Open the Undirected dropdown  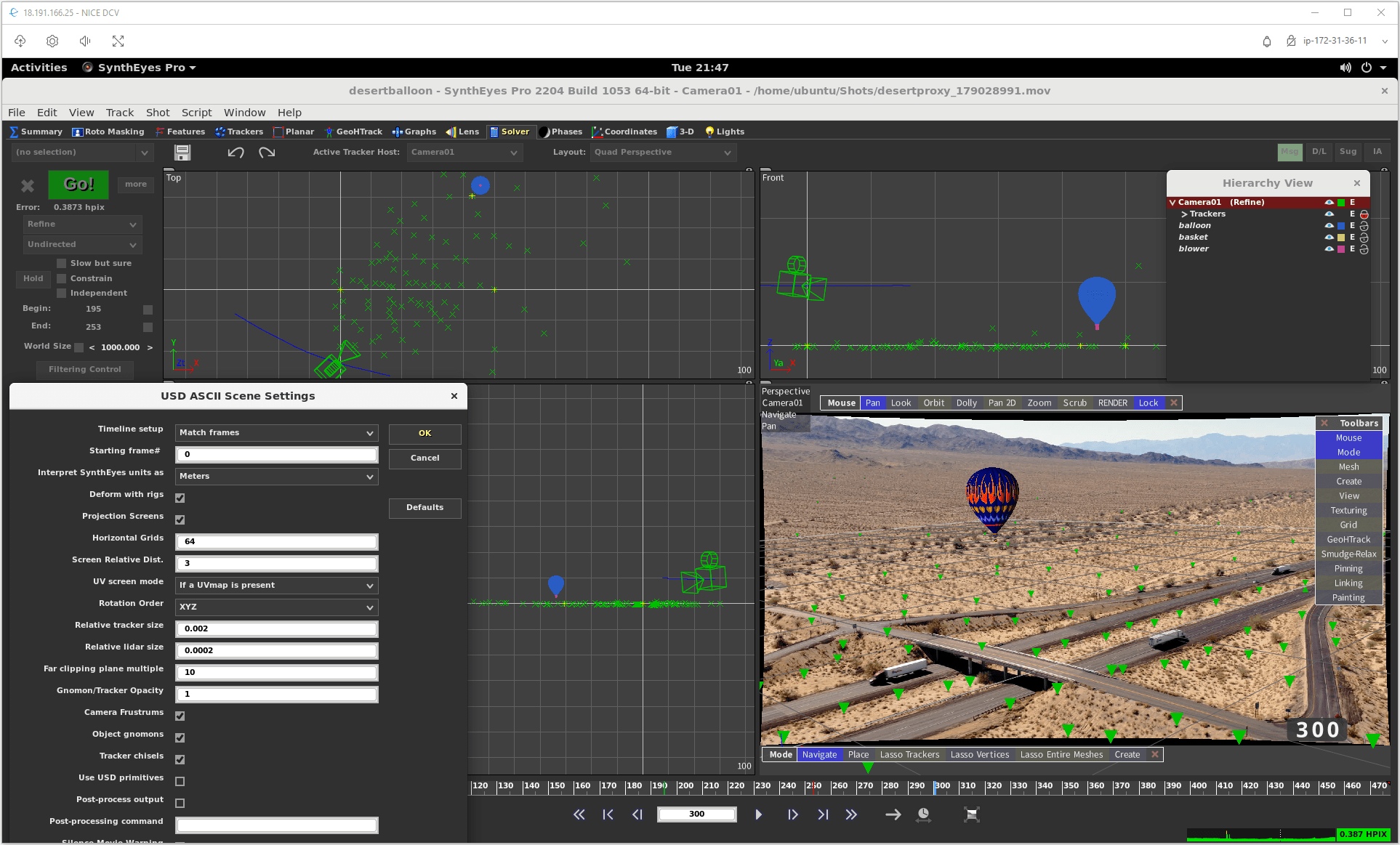pos(81,245)
